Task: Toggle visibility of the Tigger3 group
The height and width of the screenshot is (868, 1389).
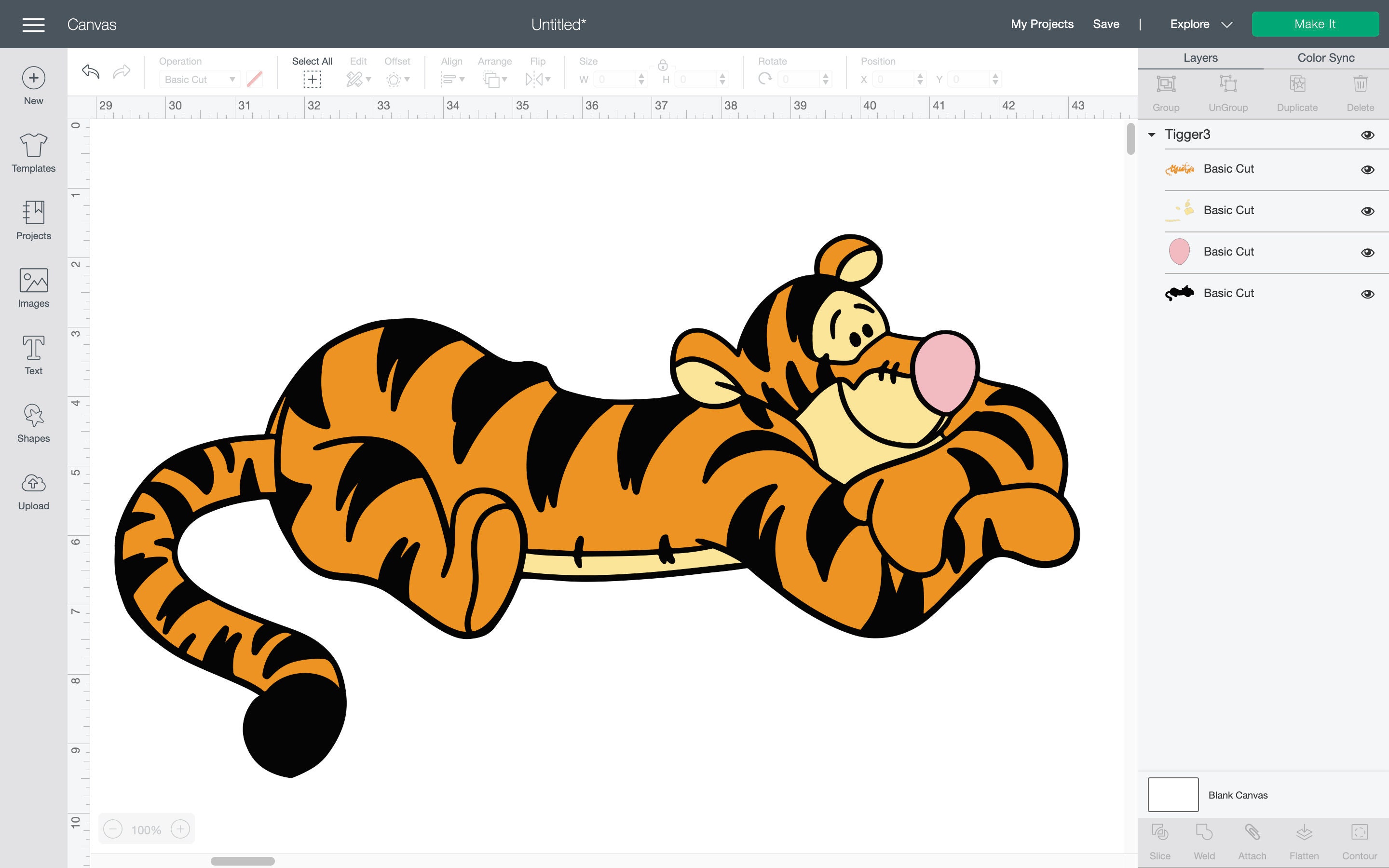Action: [1367, 135]
